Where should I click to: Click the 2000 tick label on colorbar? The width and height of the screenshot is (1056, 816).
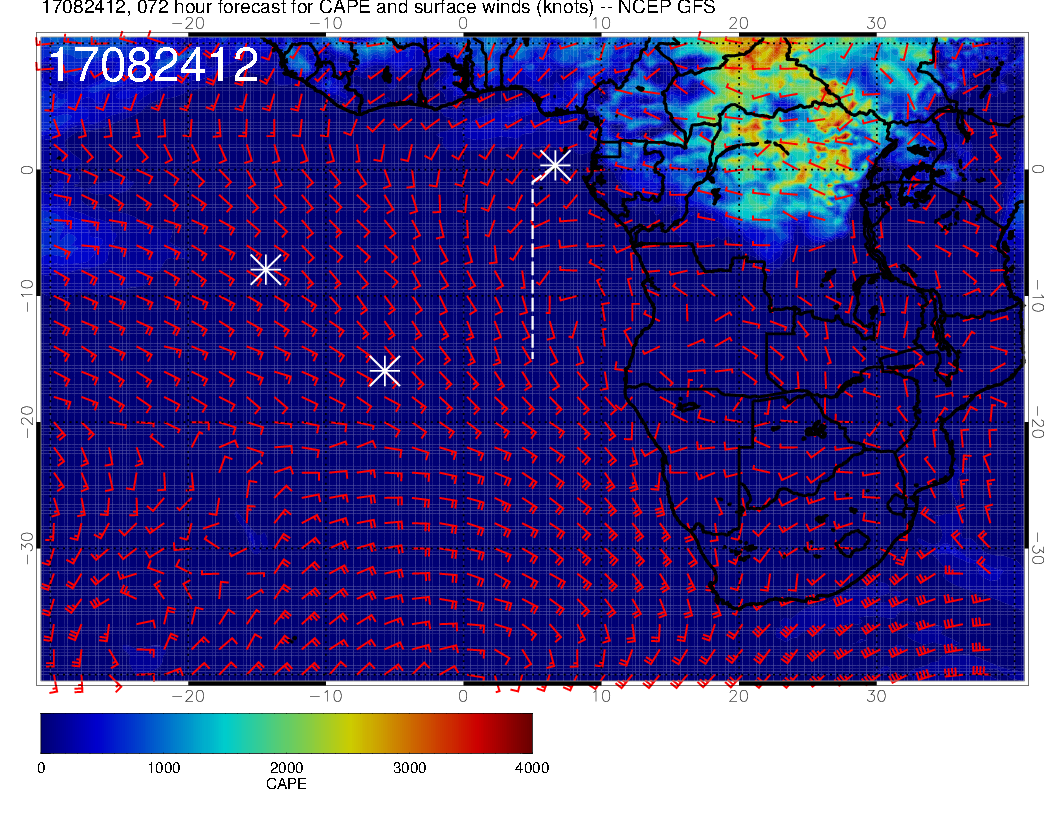(286, 768)
